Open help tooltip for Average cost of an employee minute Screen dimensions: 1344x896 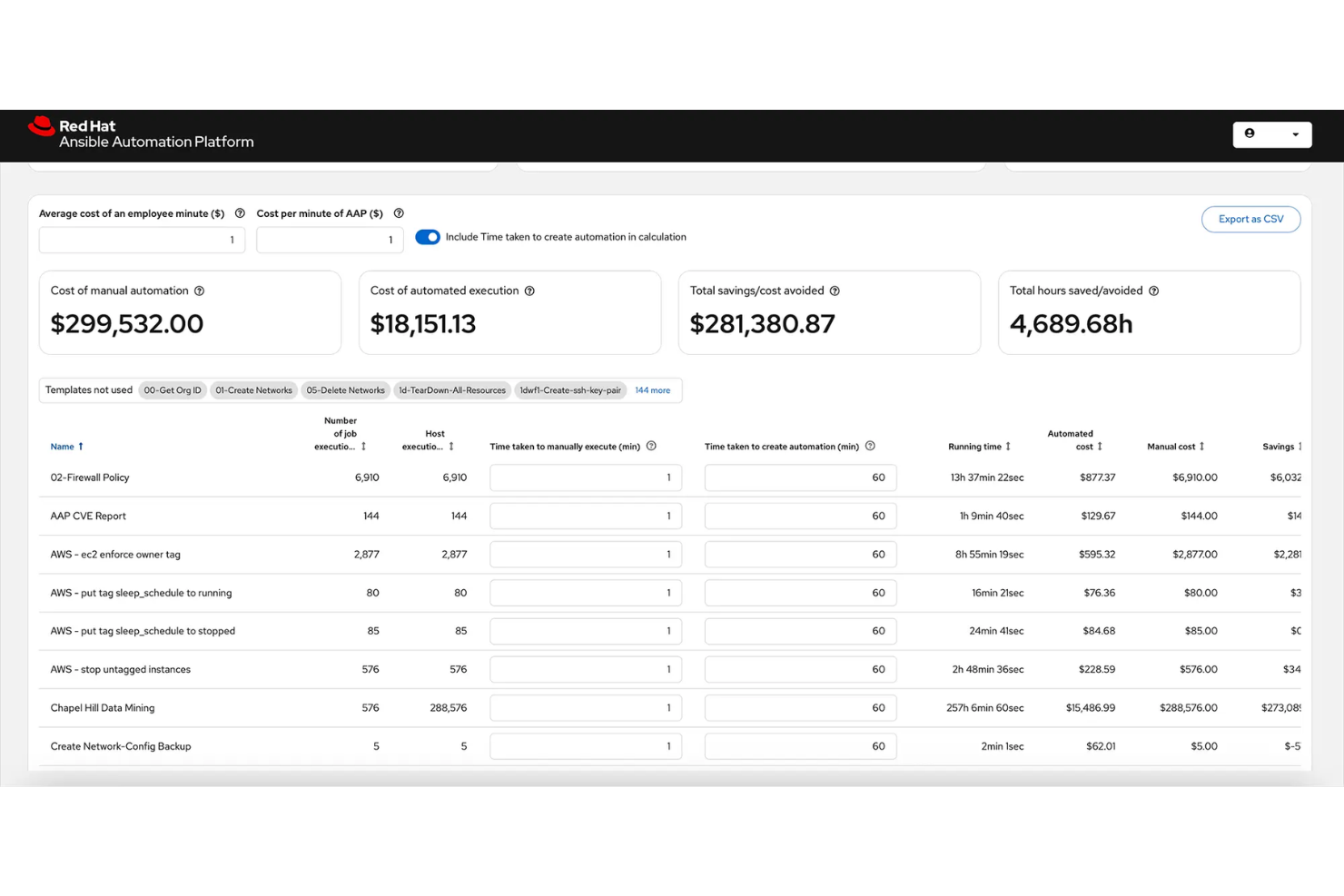coord(240,212)
